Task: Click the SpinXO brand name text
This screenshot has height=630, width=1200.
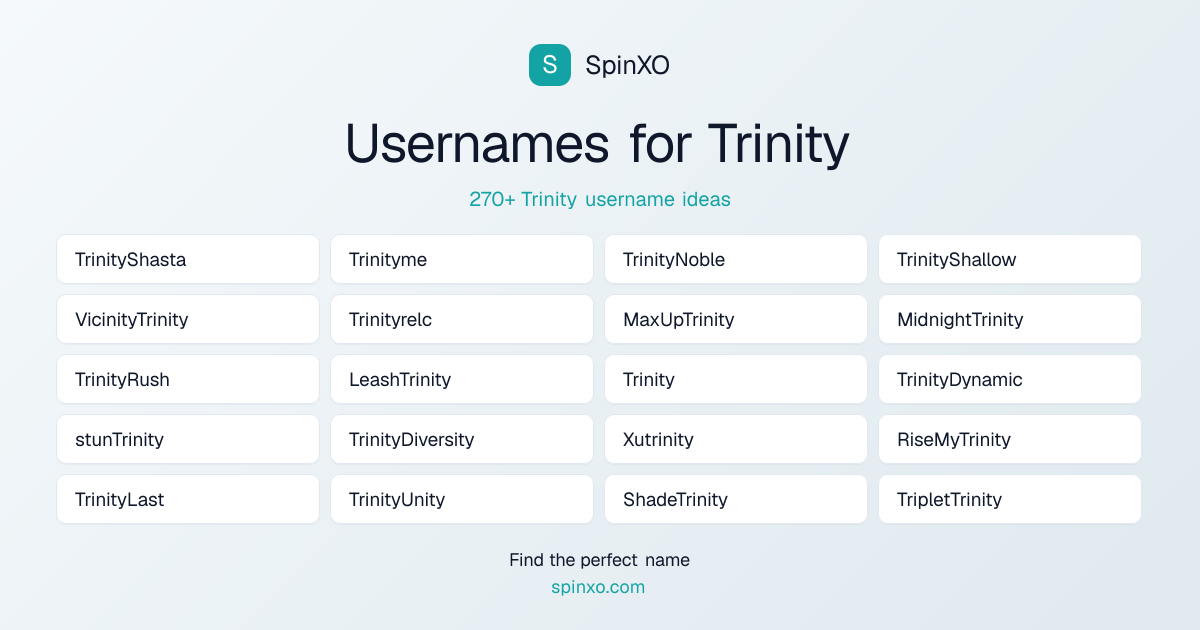Action: 627,66
